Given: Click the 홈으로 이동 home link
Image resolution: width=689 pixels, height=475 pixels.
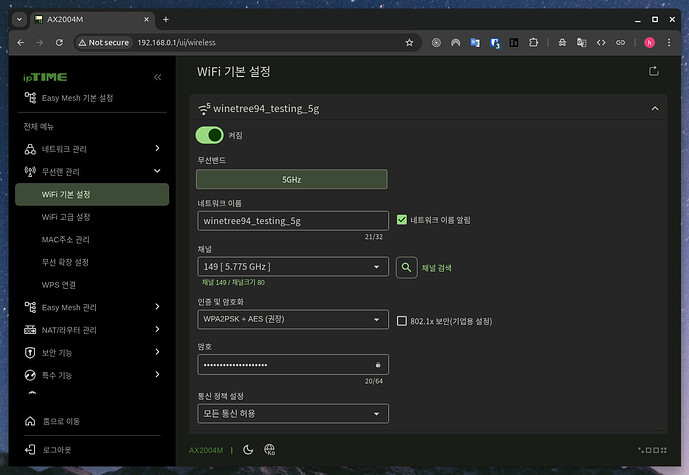Looking at the screenshot, I should pos(52,421).
